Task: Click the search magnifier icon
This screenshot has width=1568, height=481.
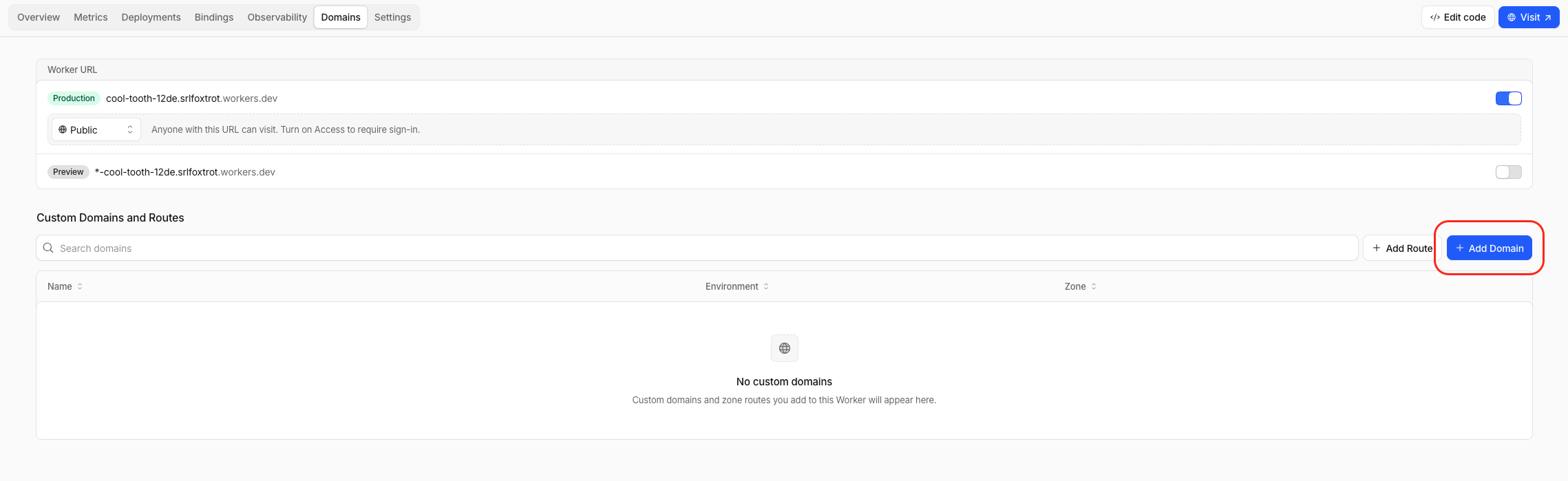Action: click(x=48, y=248)
